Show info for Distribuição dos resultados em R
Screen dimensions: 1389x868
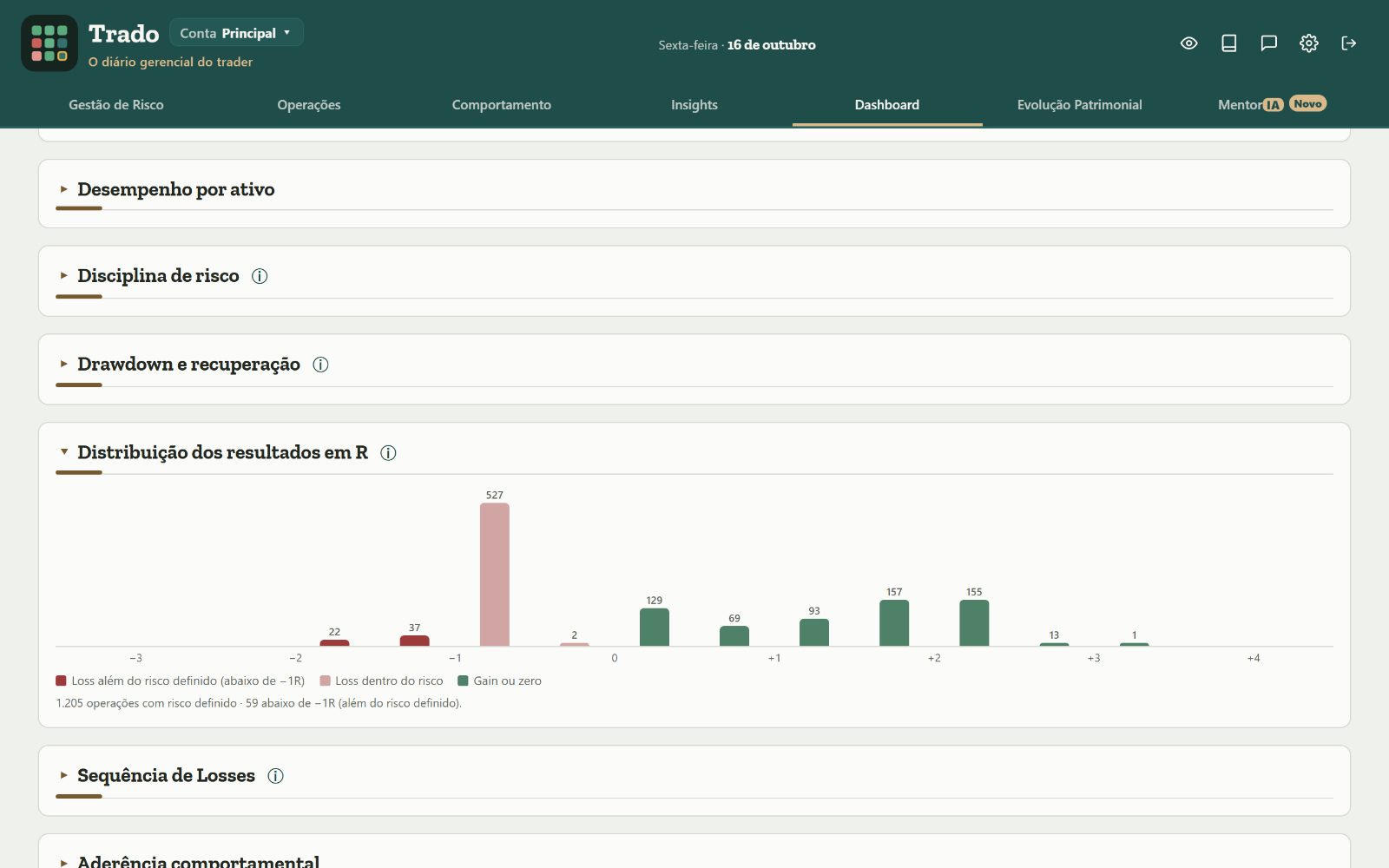388,453
